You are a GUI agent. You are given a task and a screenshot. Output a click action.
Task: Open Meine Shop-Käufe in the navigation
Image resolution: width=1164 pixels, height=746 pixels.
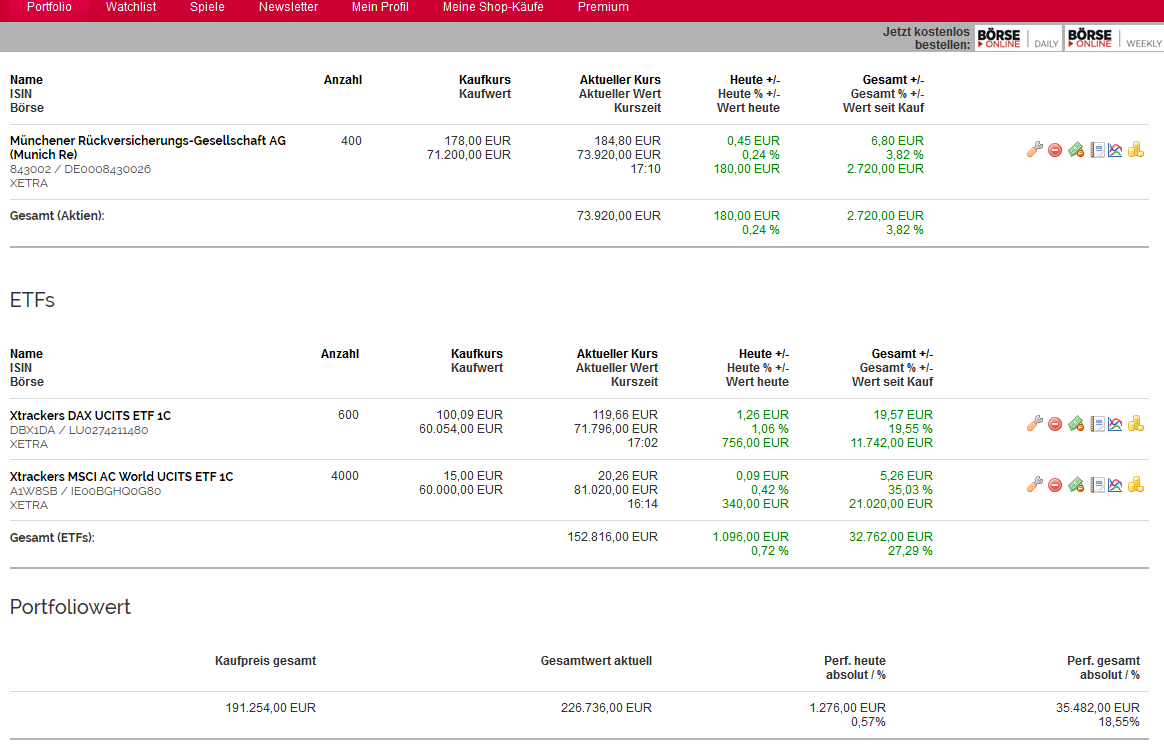(x=493, y=7)
